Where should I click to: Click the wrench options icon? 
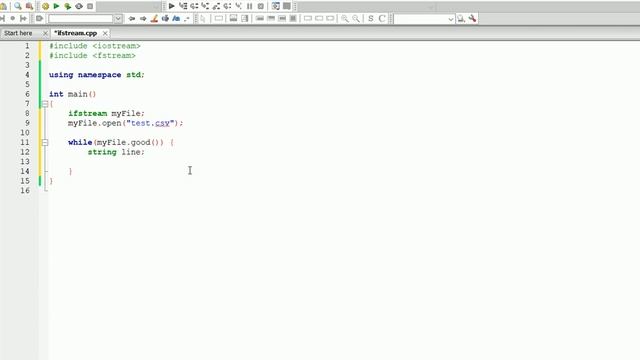472,18
